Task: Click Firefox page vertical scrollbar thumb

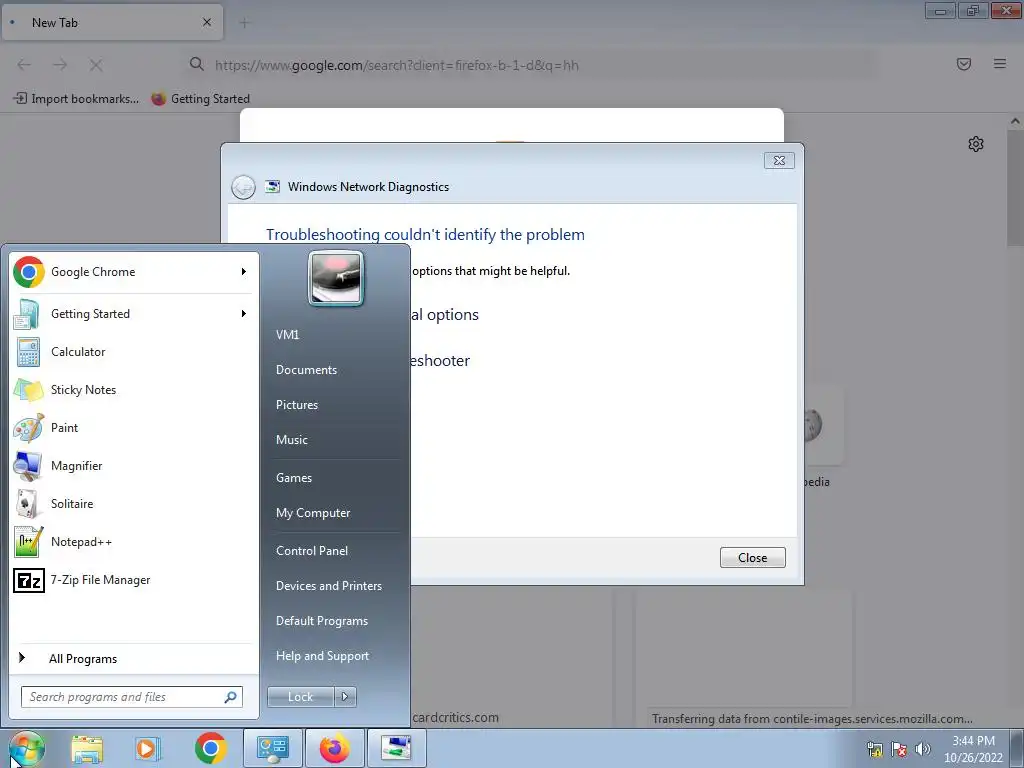Action: point(1016,188)
